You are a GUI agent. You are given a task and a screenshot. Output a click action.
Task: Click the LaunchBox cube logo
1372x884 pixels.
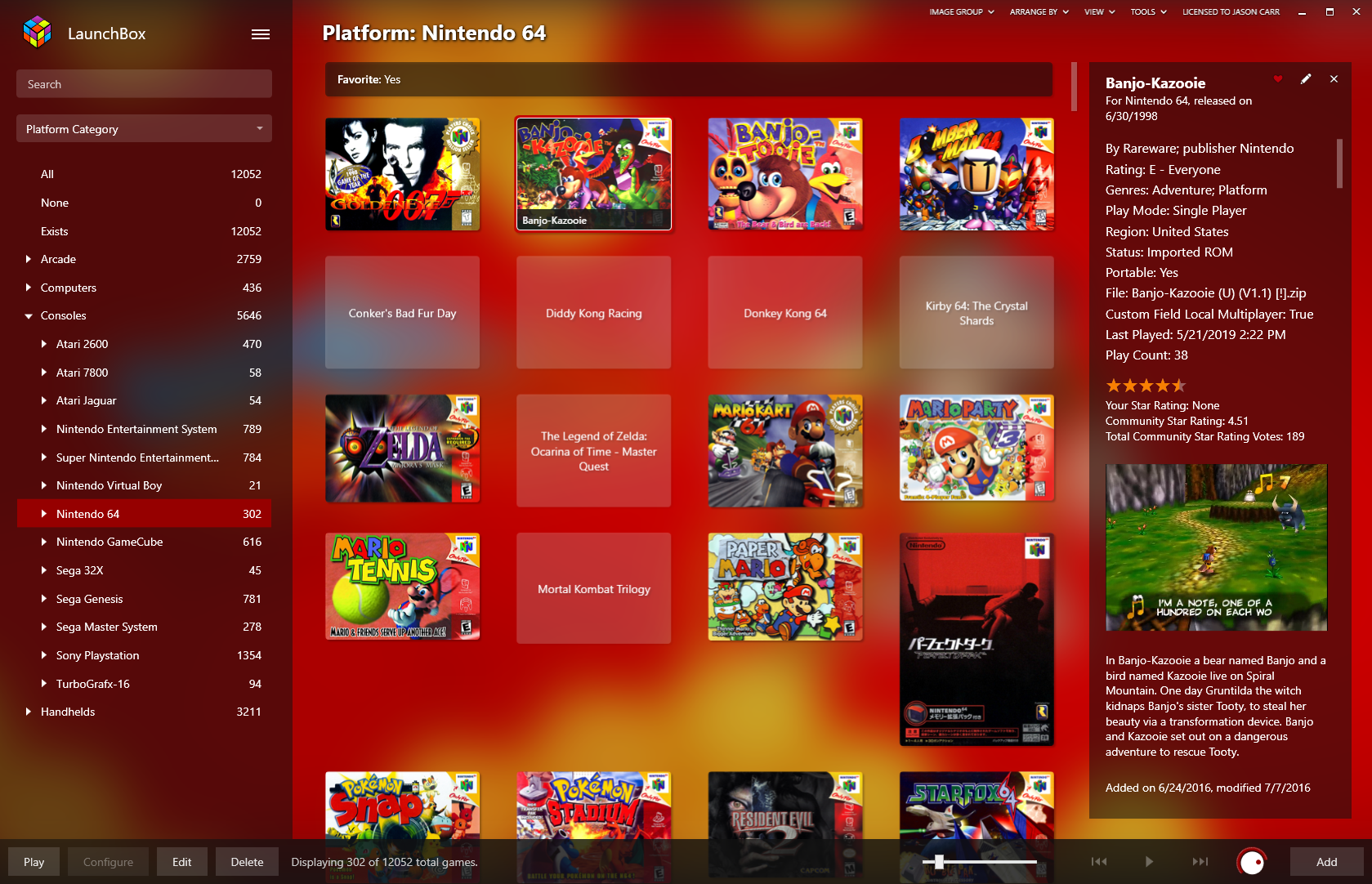[37, 33]
